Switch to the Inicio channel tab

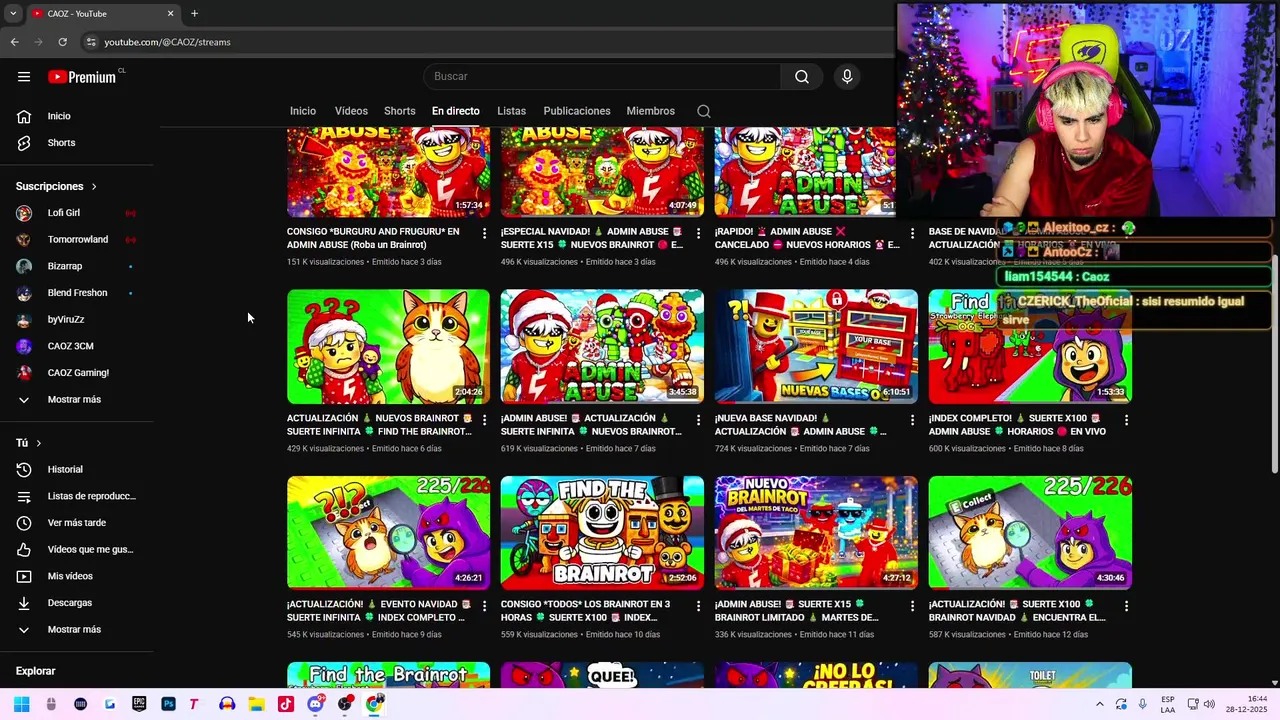[x=303, y=111]
